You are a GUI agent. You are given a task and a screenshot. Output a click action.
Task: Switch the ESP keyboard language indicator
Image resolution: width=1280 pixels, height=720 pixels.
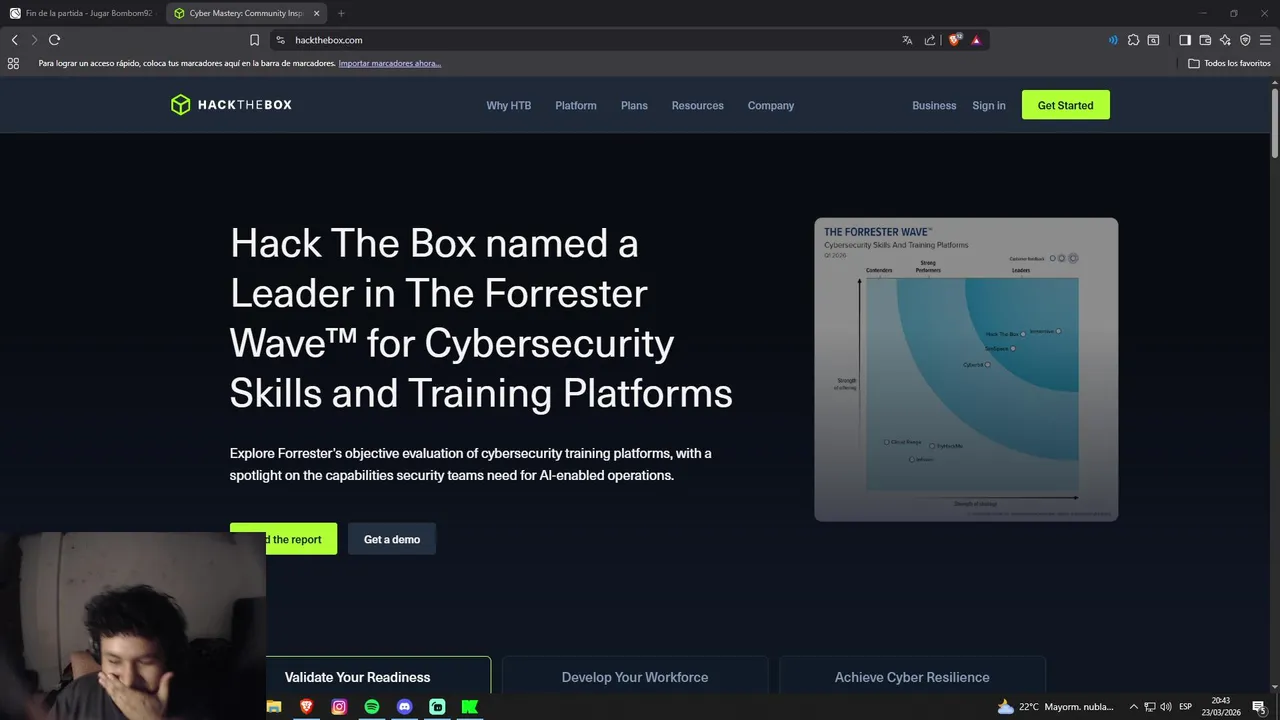[x=1186, y=707]
